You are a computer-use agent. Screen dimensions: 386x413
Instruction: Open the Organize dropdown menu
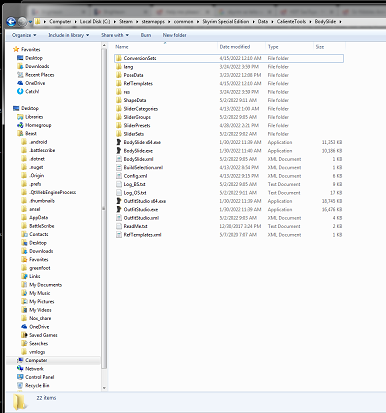click(24, 35)
